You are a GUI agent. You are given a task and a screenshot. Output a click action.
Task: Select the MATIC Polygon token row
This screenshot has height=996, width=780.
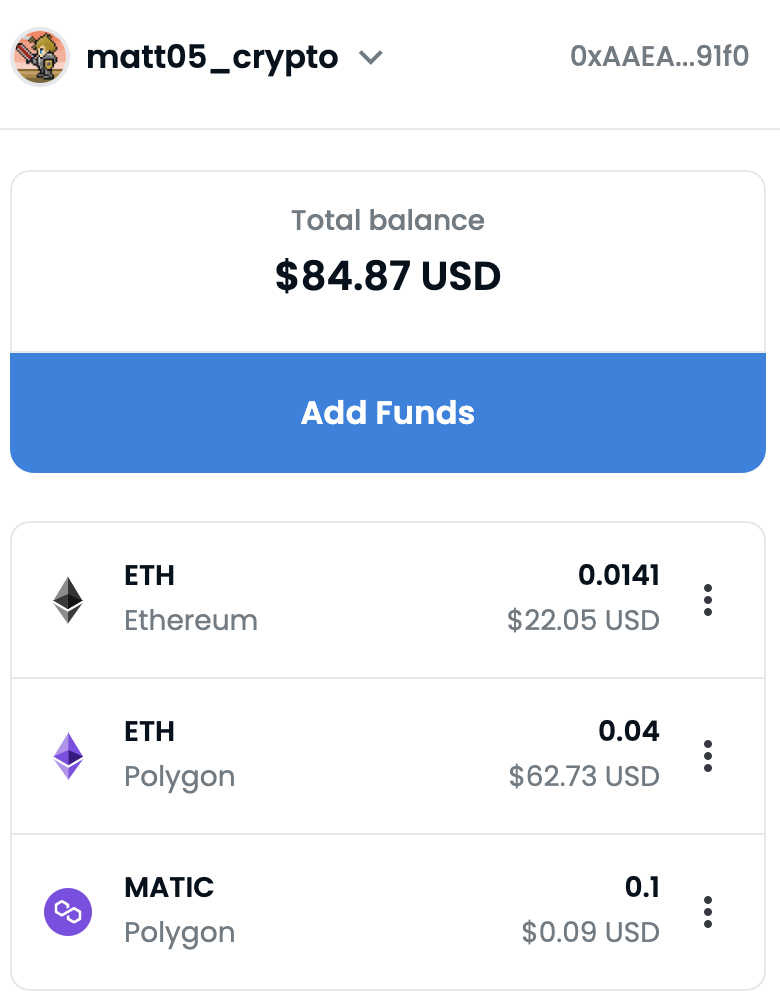388,912
